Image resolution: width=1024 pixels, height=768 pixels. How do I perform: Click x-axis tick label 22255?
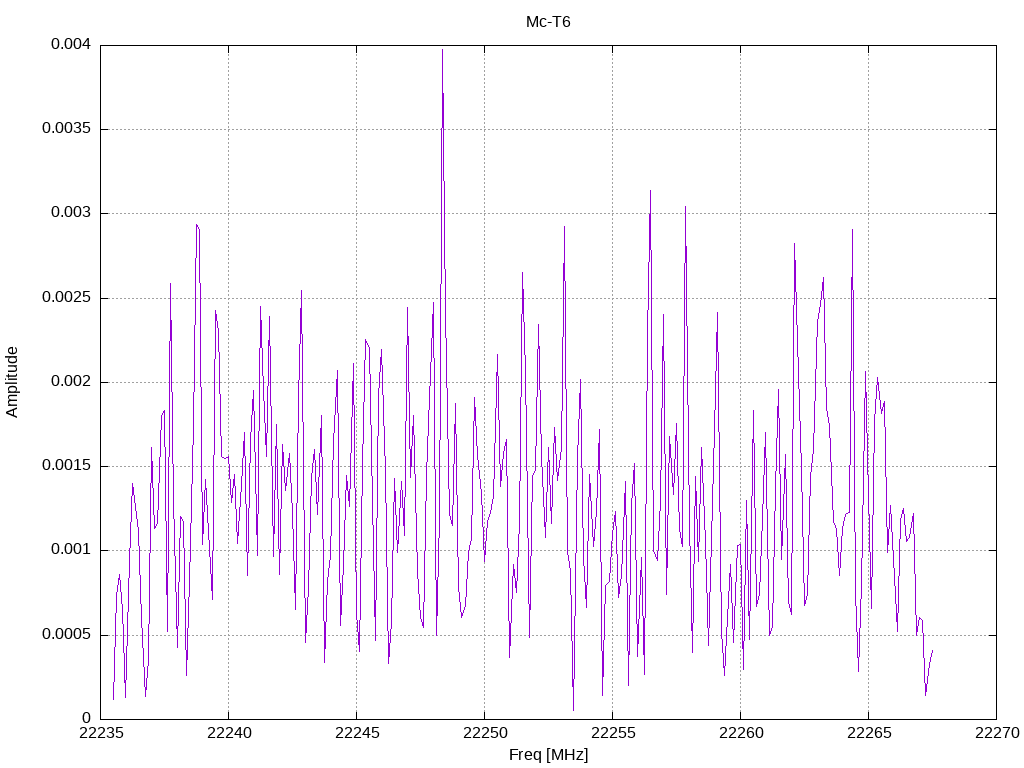(x=613, y=733)
